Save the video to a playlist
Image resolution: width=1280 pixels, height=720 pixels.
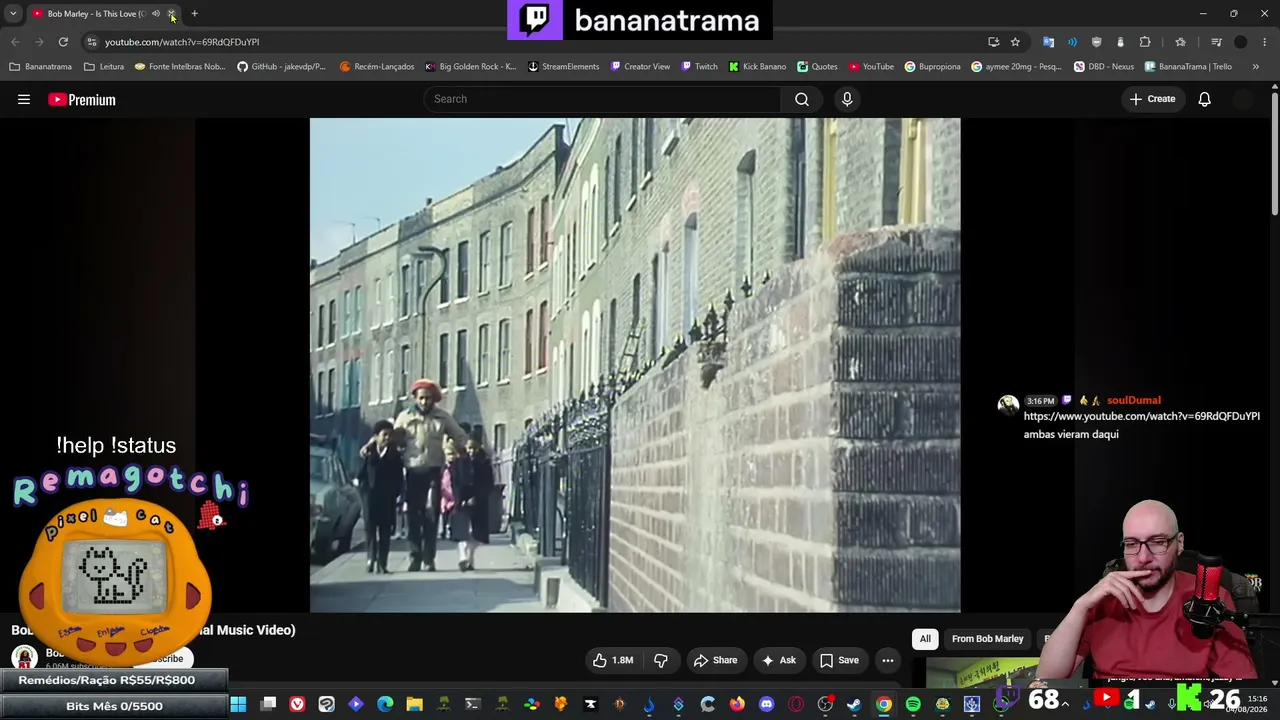point(839,660)
